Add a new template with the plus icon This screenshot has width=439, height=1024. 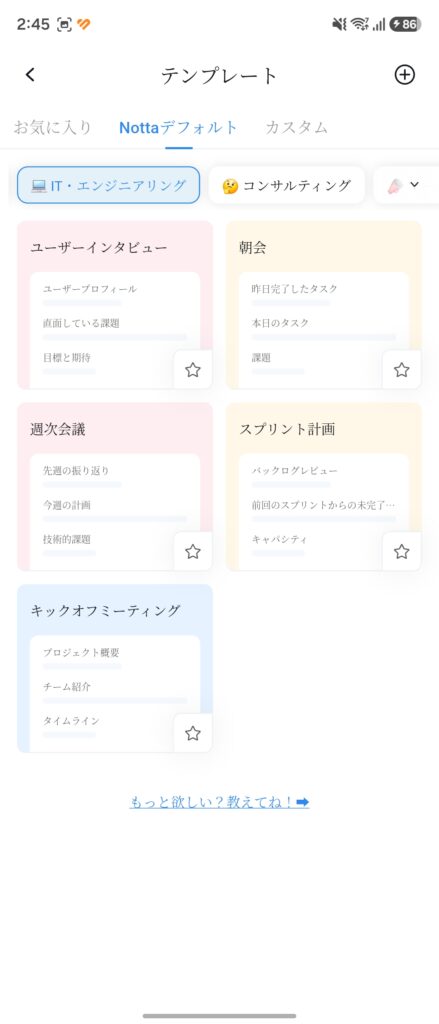(x=405, y=75)
